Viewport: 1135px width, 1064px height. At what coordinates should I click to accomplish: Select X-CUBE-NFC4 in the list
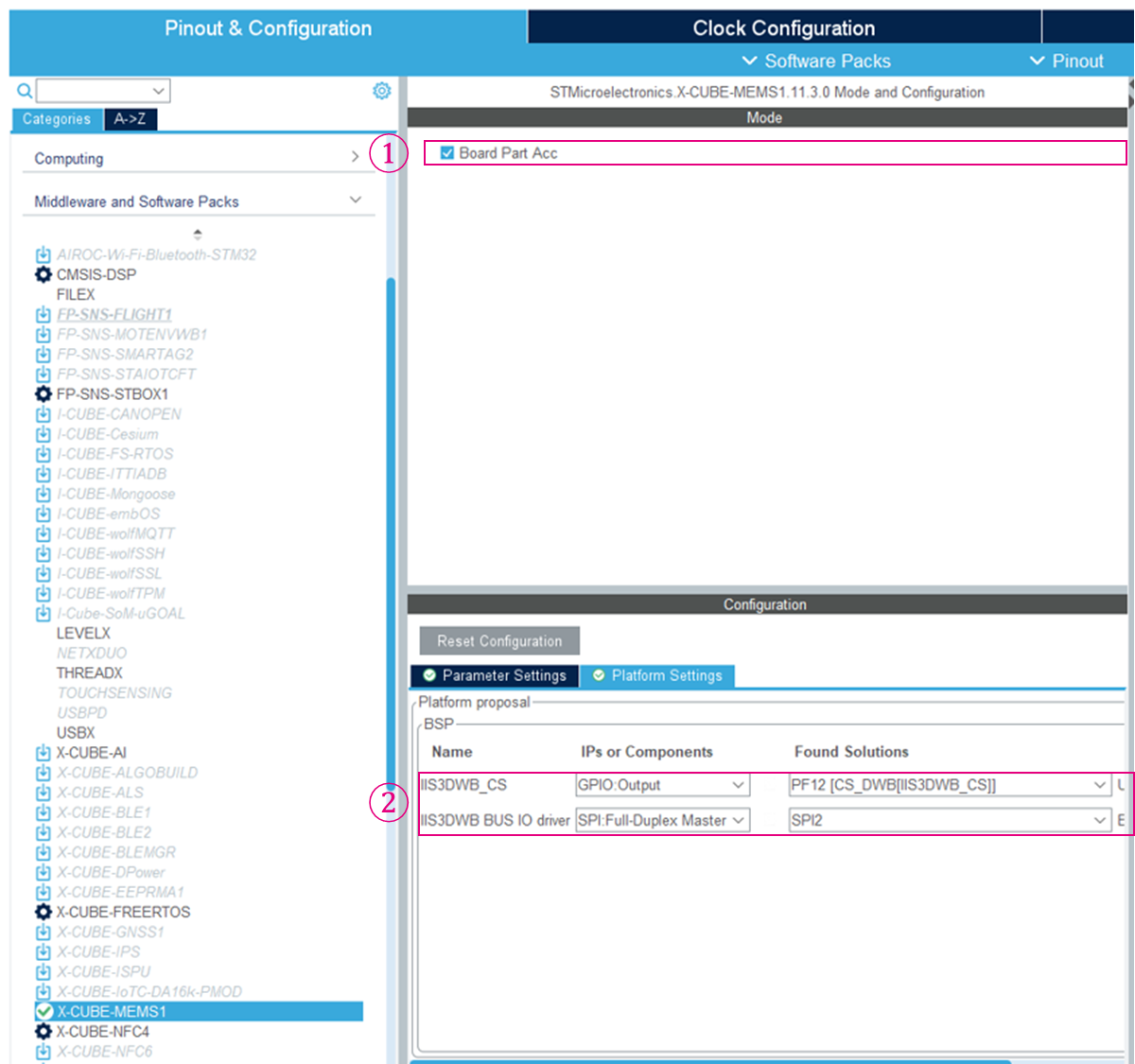click(x=102, y=1031)
